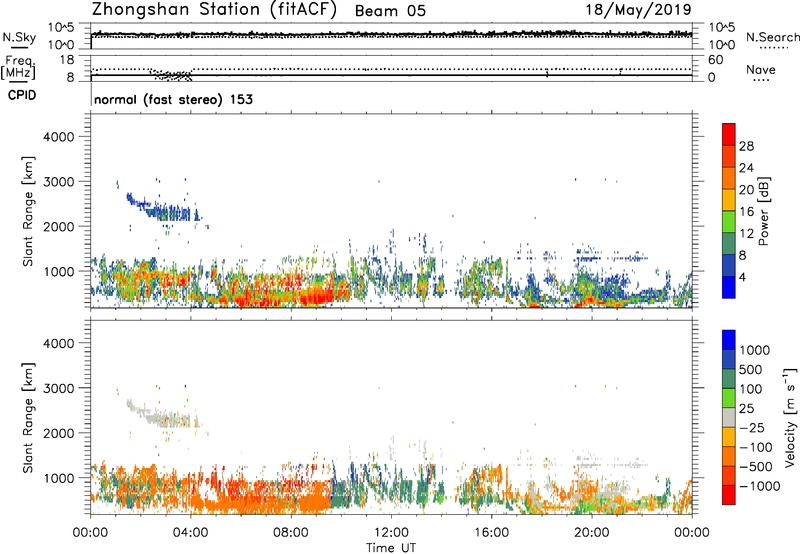Click the 'Zhongshan Station (fitACF)' title
The width and height of the screenshot is (800, 554).
(x=214, y=10)
